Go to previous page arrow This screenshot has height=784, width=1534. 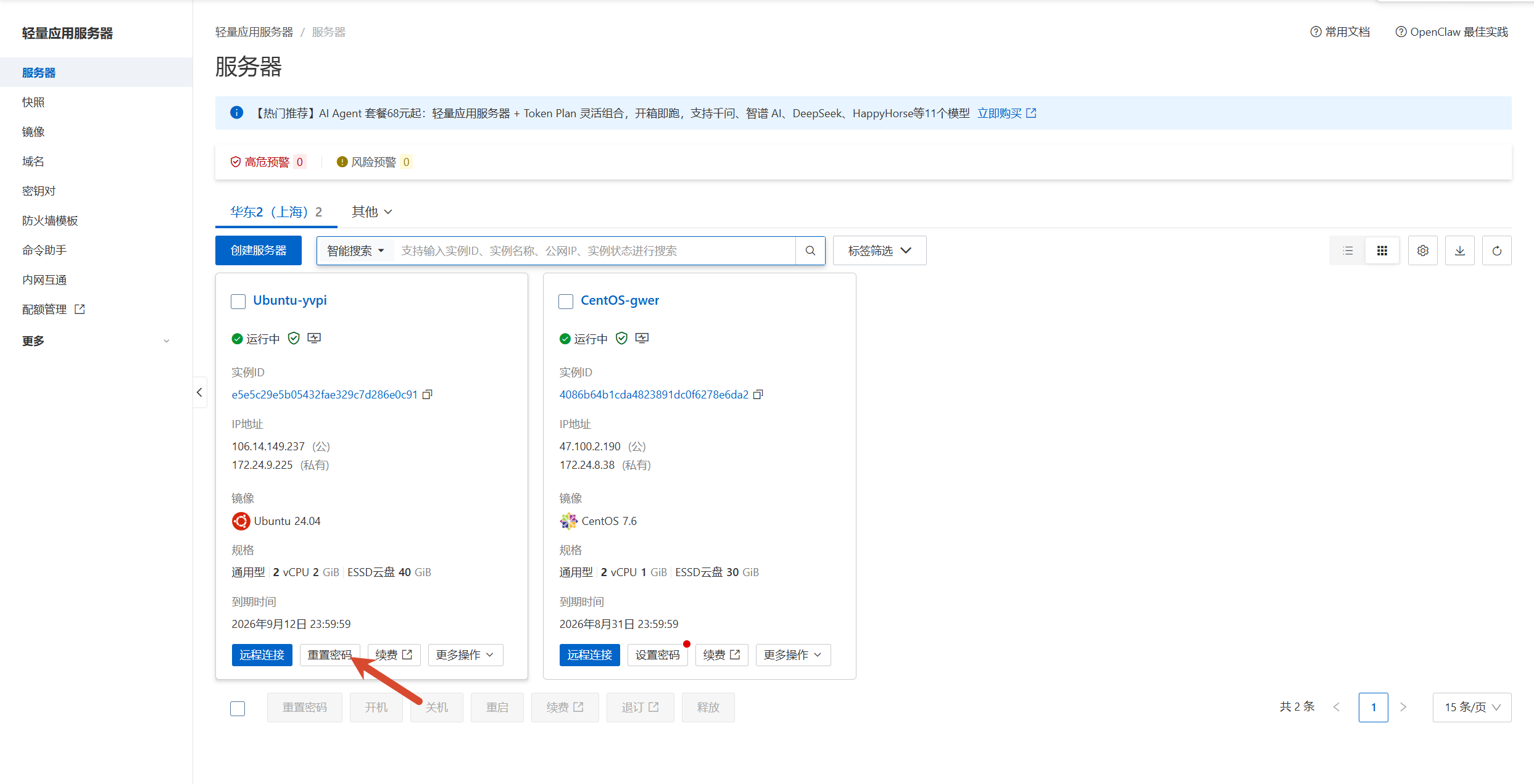pyautogui.click(x=1337, y=707)
